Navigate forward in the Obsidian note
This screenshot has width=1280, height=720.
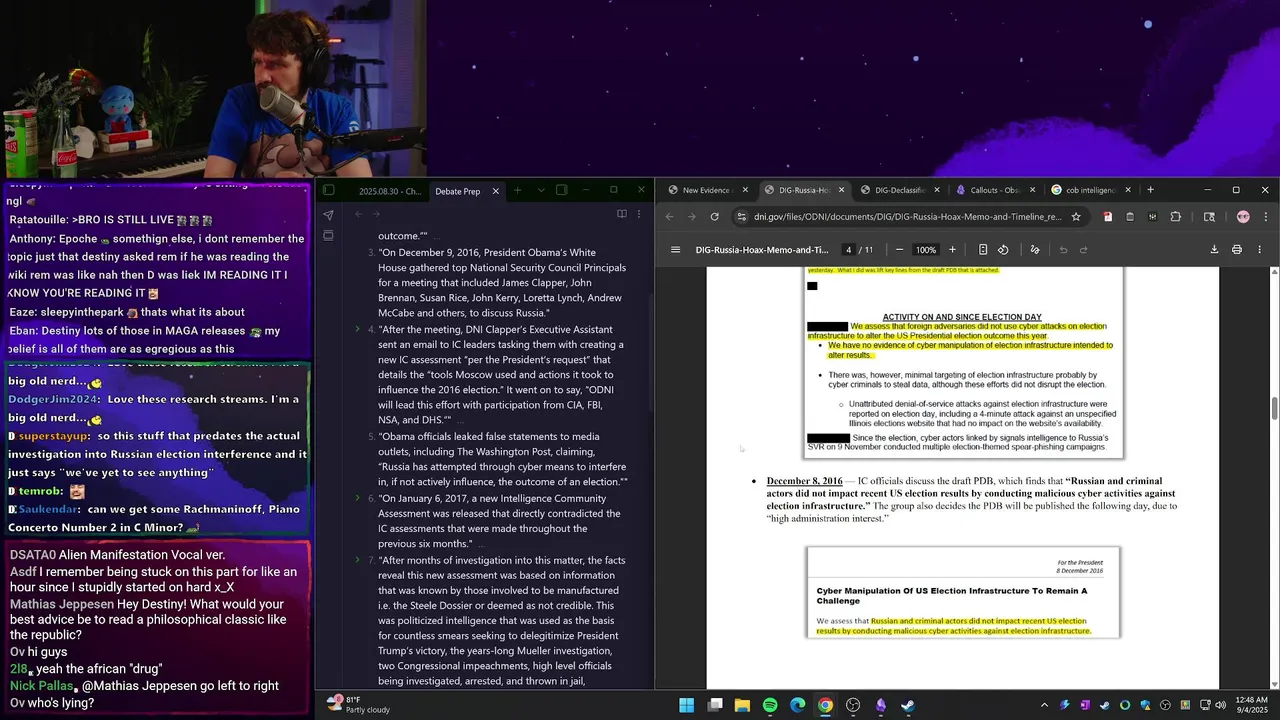377,214
